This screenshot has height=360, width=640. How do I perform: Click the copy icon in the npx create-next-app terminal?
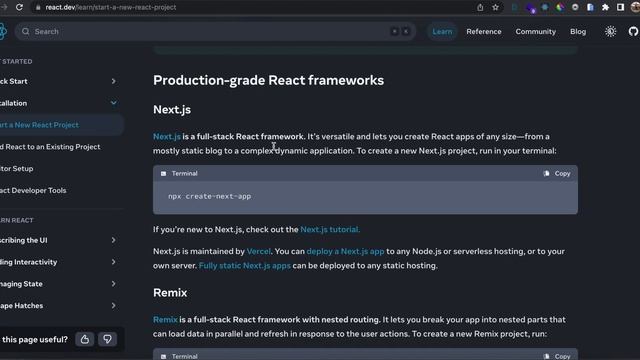546,173
